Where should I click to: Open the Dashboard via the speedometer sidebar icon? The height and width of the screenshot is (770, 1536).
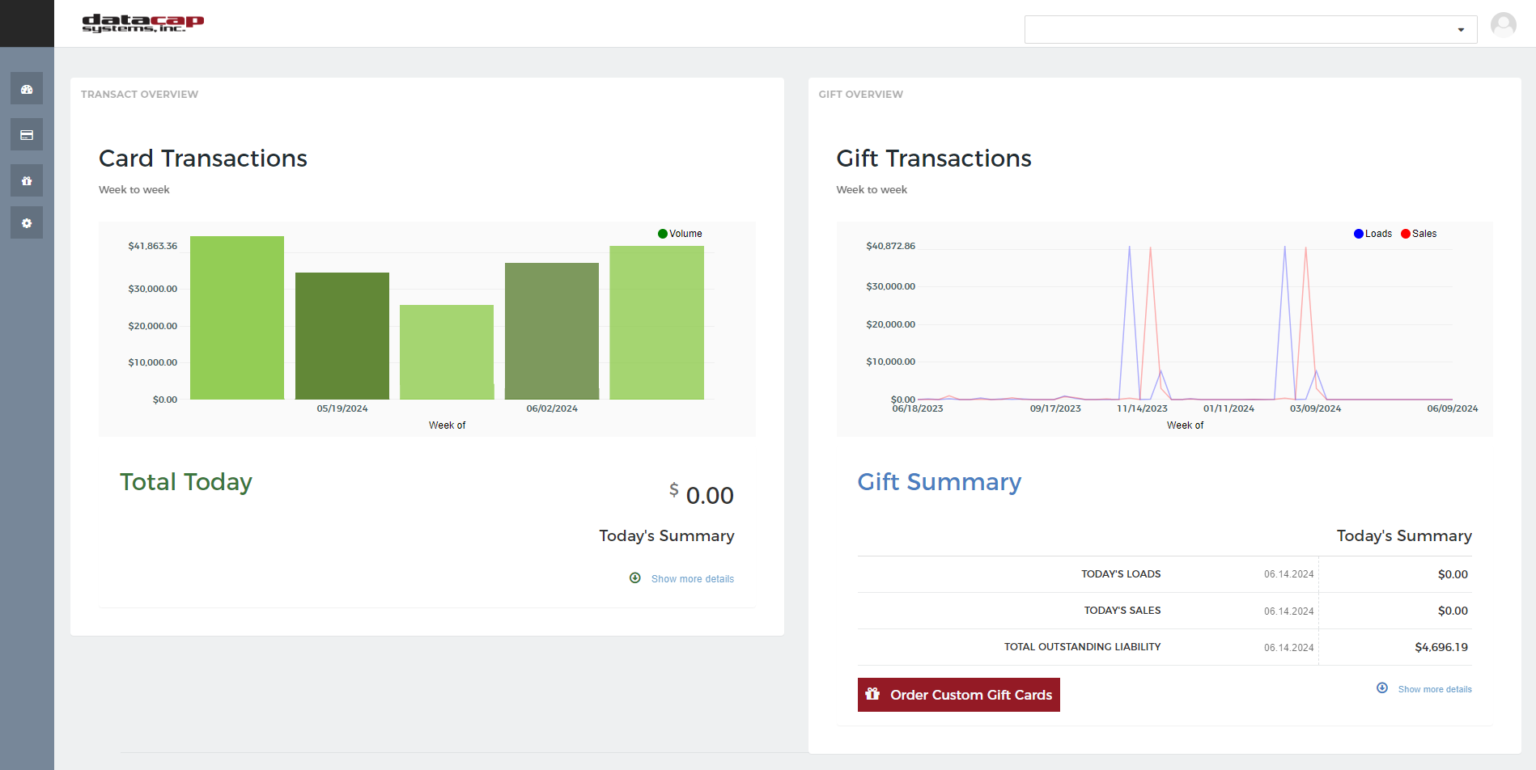26,88
